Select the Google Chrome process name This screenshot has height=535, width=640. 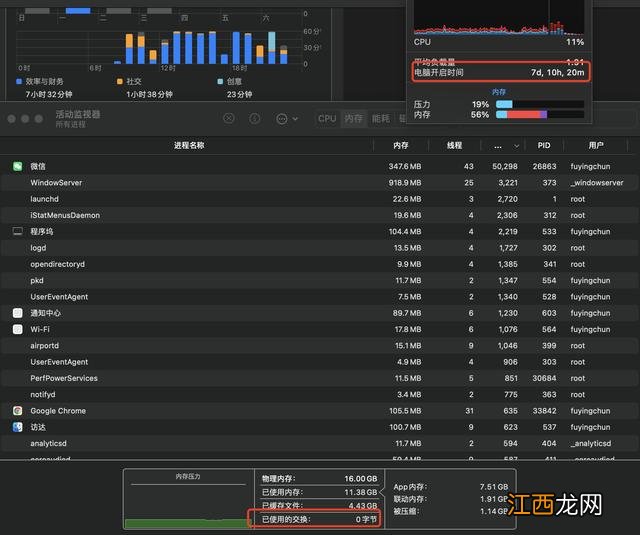58,411
